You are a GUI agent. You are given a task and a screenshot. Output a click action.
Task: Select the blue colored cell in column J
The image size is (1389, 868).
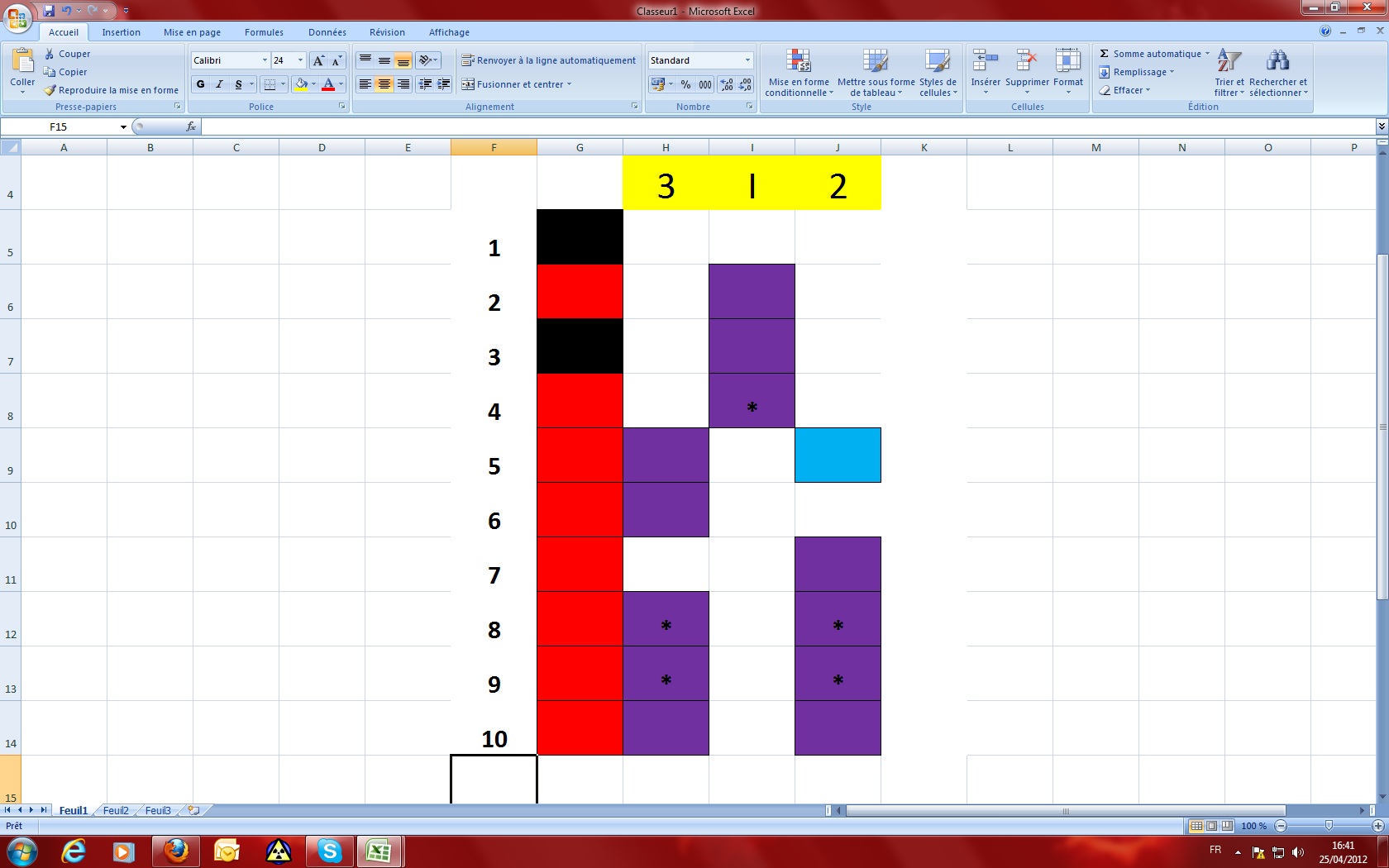[838, 455]
